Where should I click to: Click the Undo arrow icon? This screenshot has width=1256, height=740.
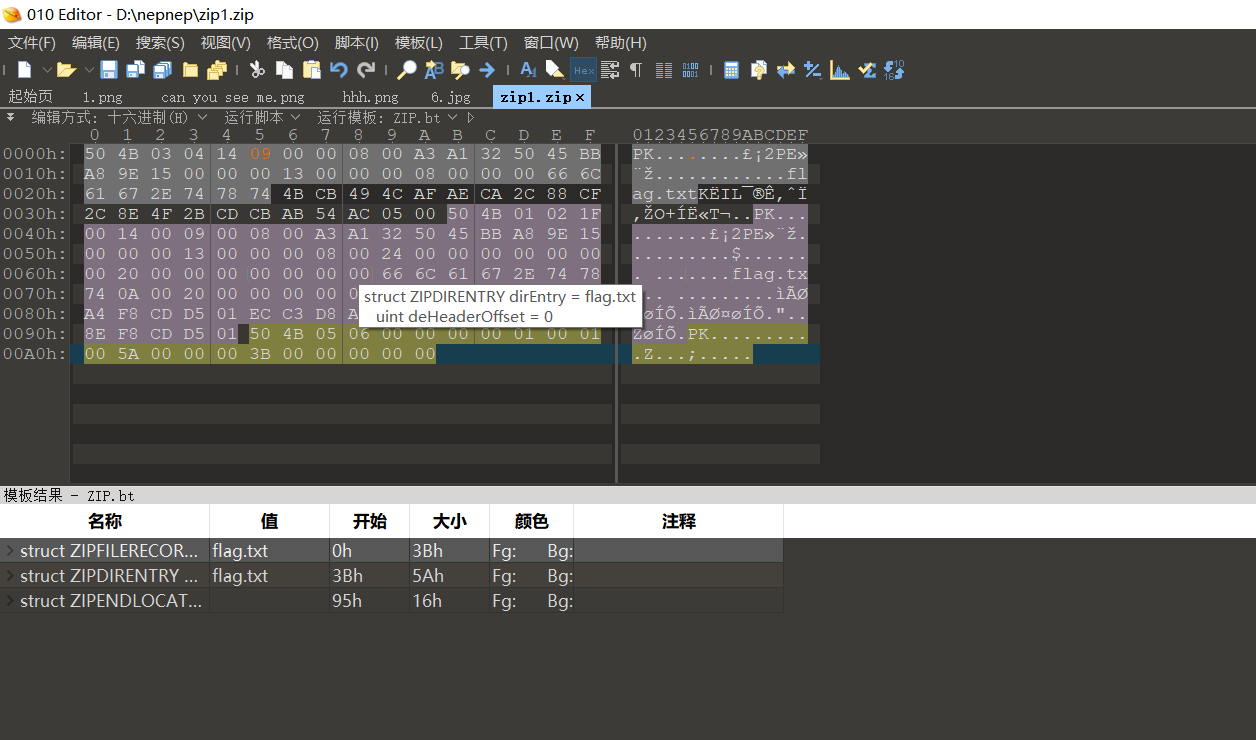(x=339, y=70)
